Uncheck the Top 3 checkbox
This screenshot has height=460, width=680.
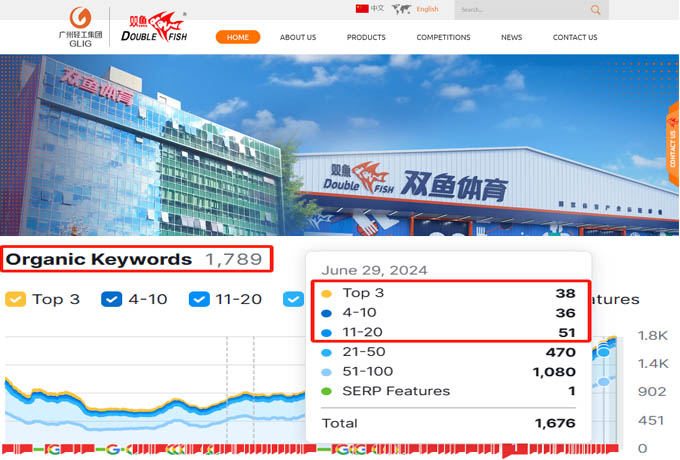click(x=16, y=299)
